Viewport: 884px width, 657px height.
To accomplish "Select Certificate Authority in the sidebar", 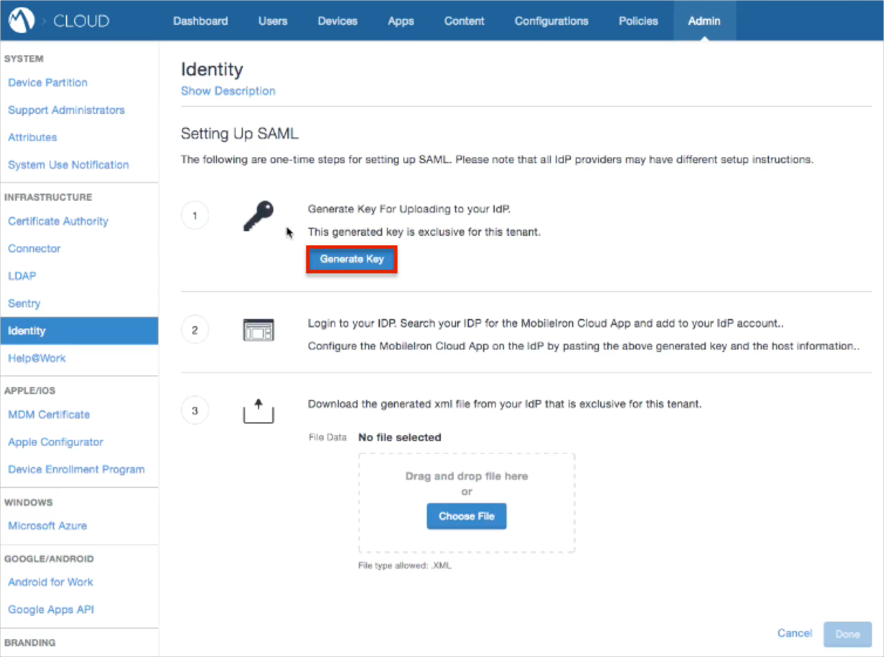I will coord(58,221).
